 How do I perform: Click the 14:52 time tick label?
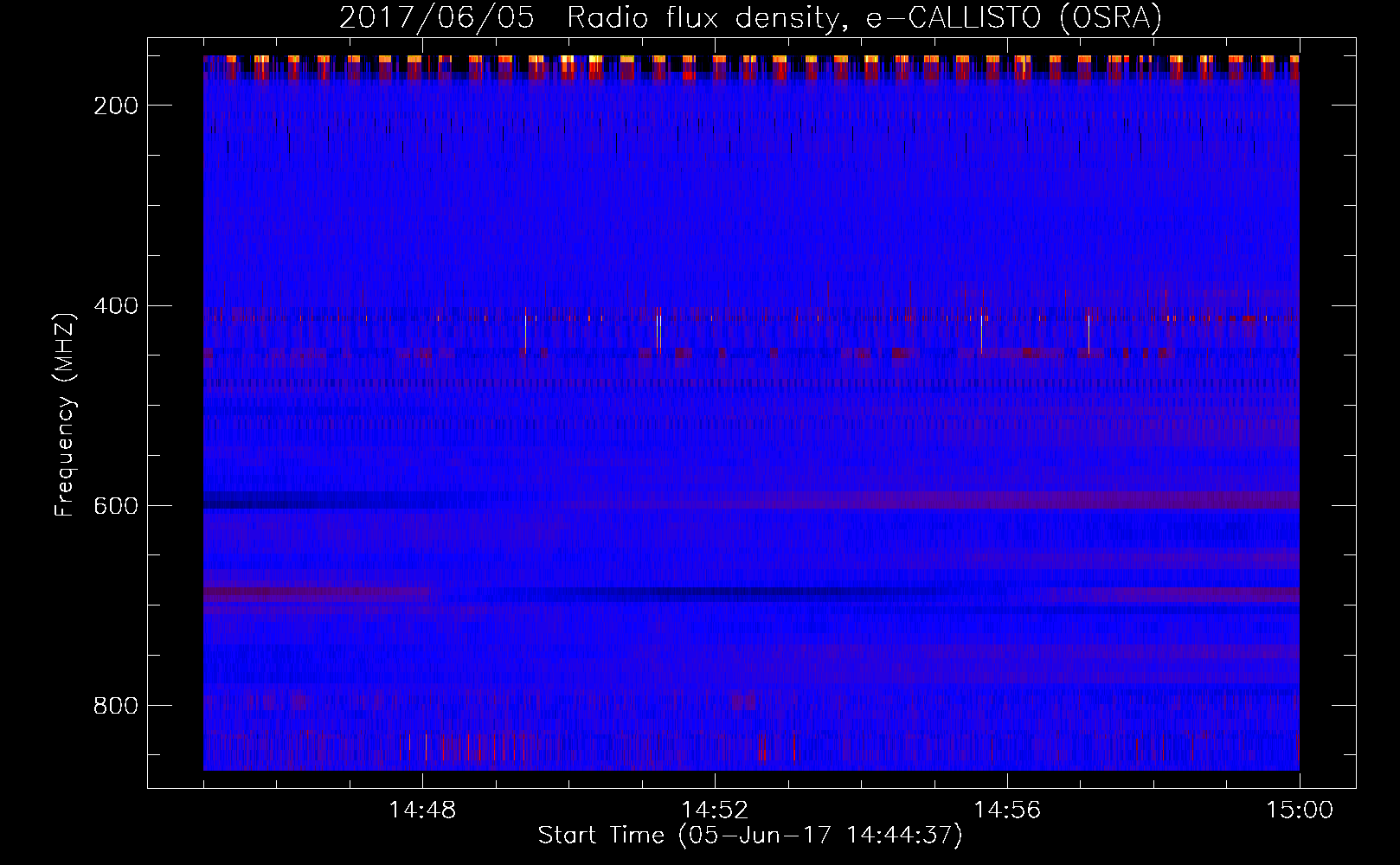715,811
